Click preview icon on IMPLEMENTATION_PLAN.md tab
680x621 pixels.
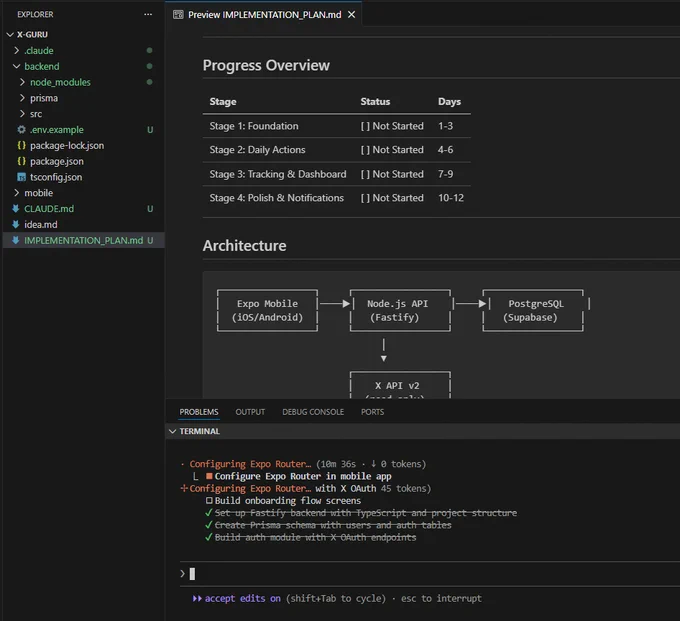178,15
